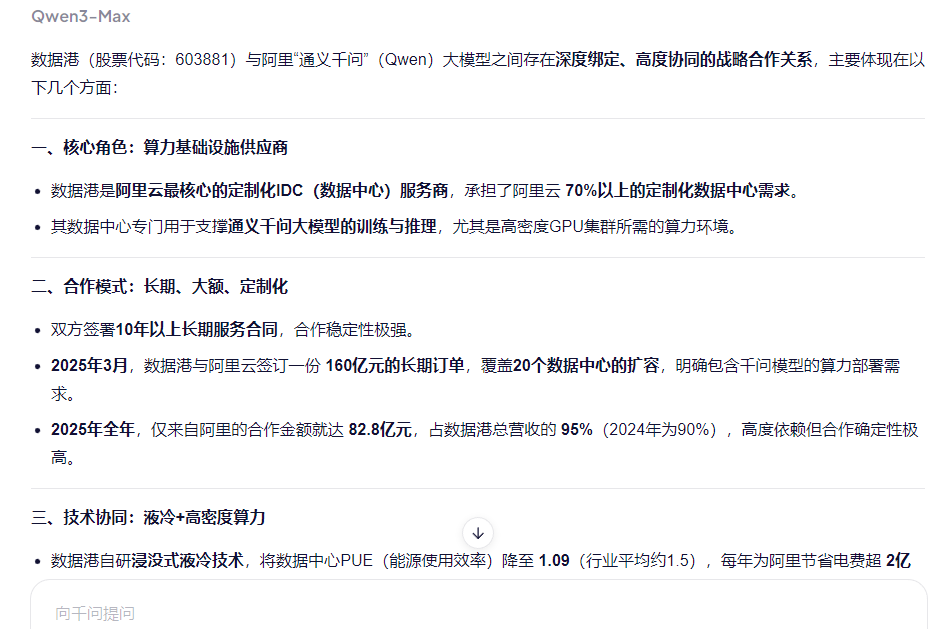Click text 明确包含千问模型的算力部署需
The image size is (945, 629).
point(788,366)
